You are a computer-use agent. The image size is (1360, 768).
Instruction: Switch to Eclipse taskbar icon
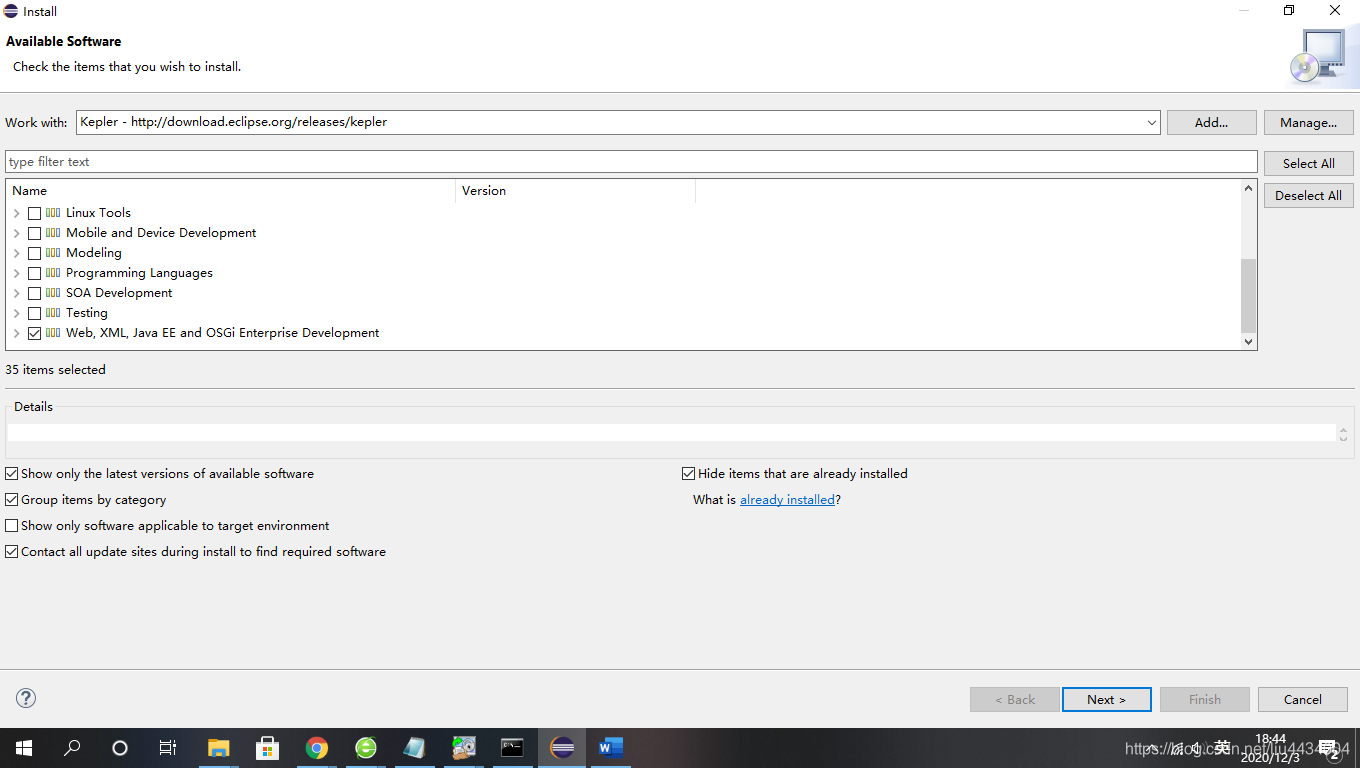tap(562, 747)
